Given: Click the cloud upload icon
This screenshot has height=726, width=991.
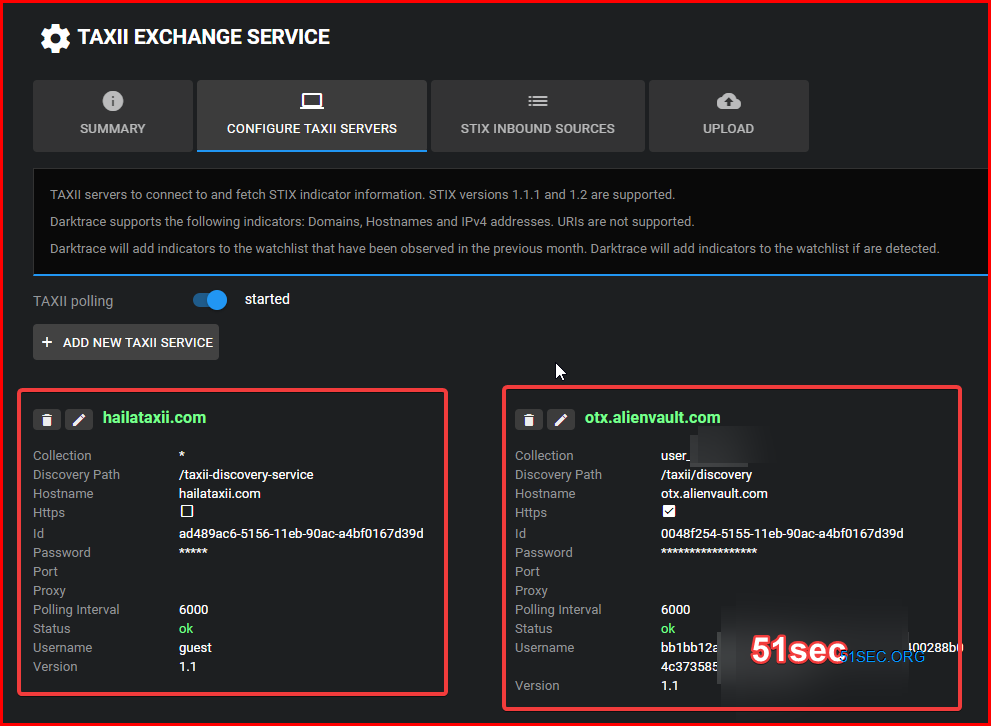Looking at the screenshot, I should click(728, 101).
